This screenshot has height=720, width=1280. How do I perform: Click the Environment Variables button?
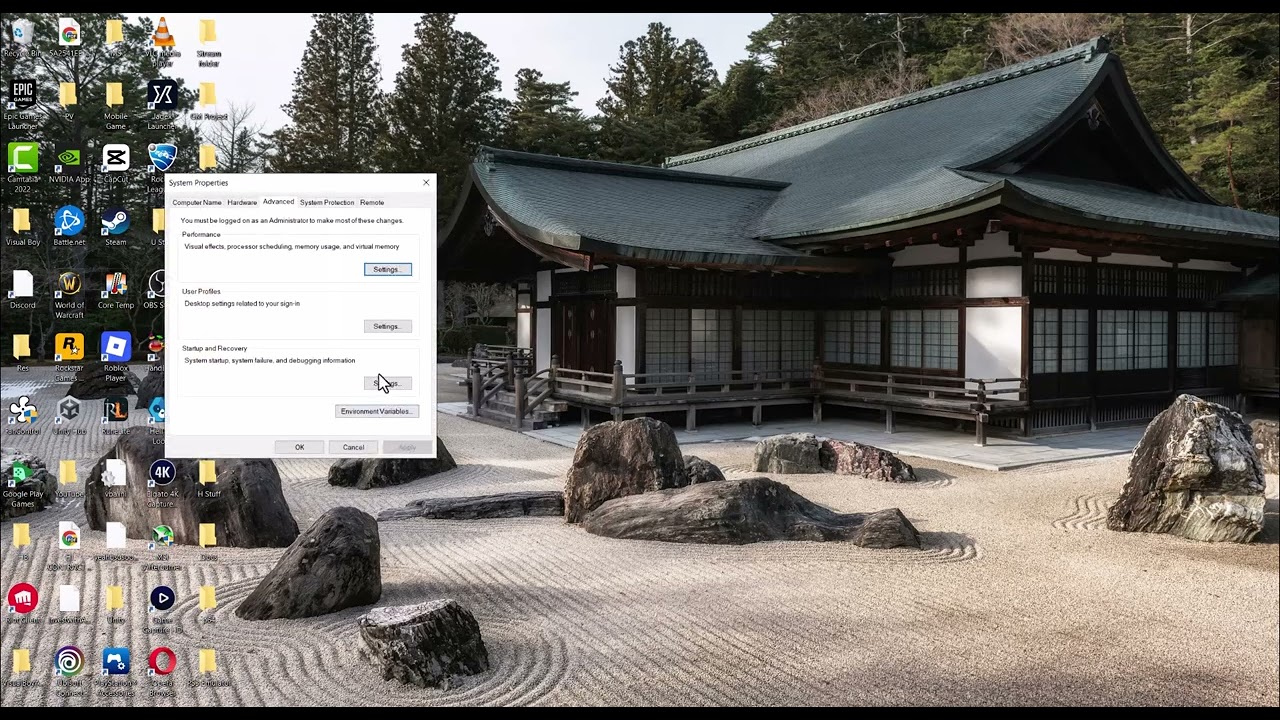tap(377, 411)
